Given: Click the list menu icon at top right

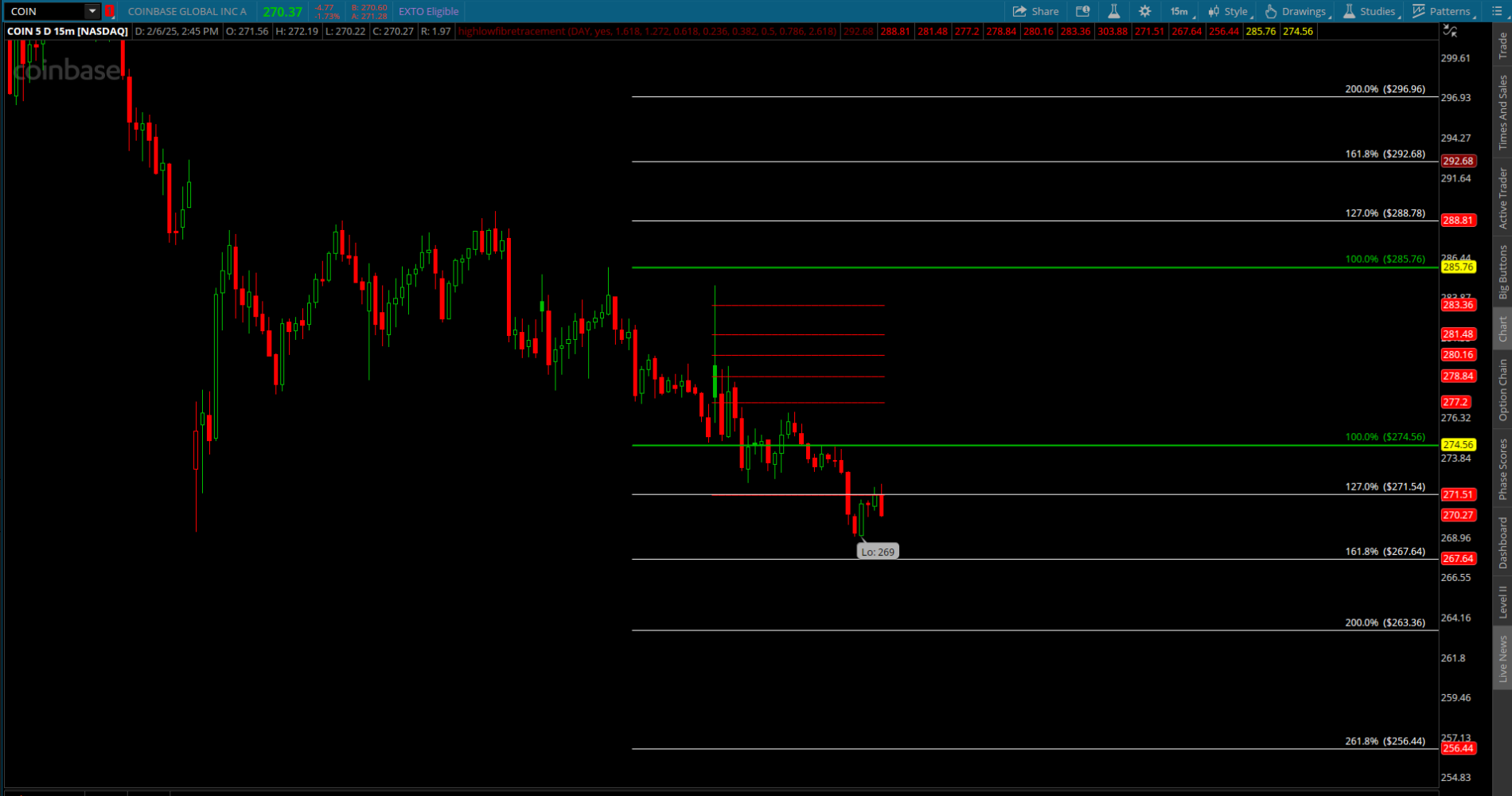Looking at the screenshot, I should (1496, 11).
